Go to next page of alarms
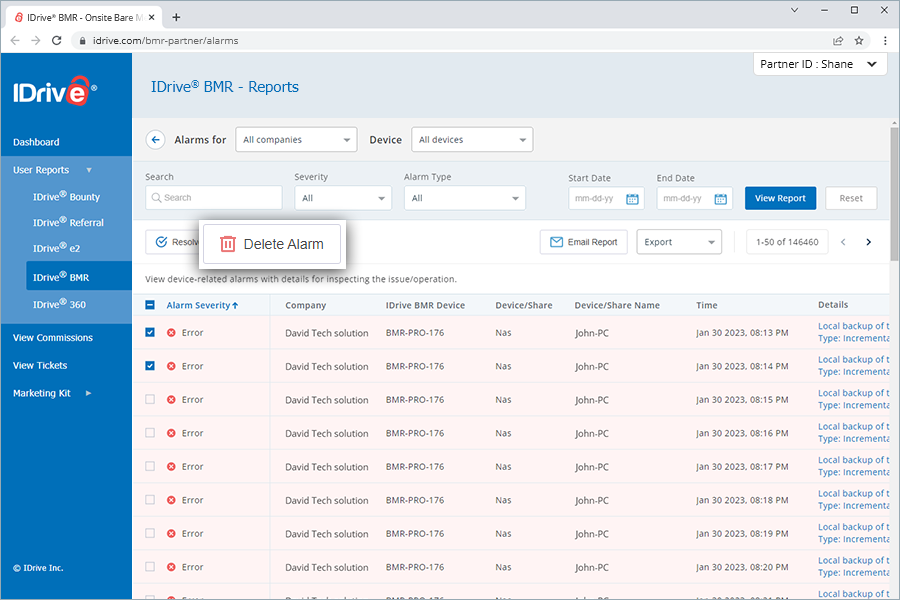Screen dimensions: 900x600 868,242
